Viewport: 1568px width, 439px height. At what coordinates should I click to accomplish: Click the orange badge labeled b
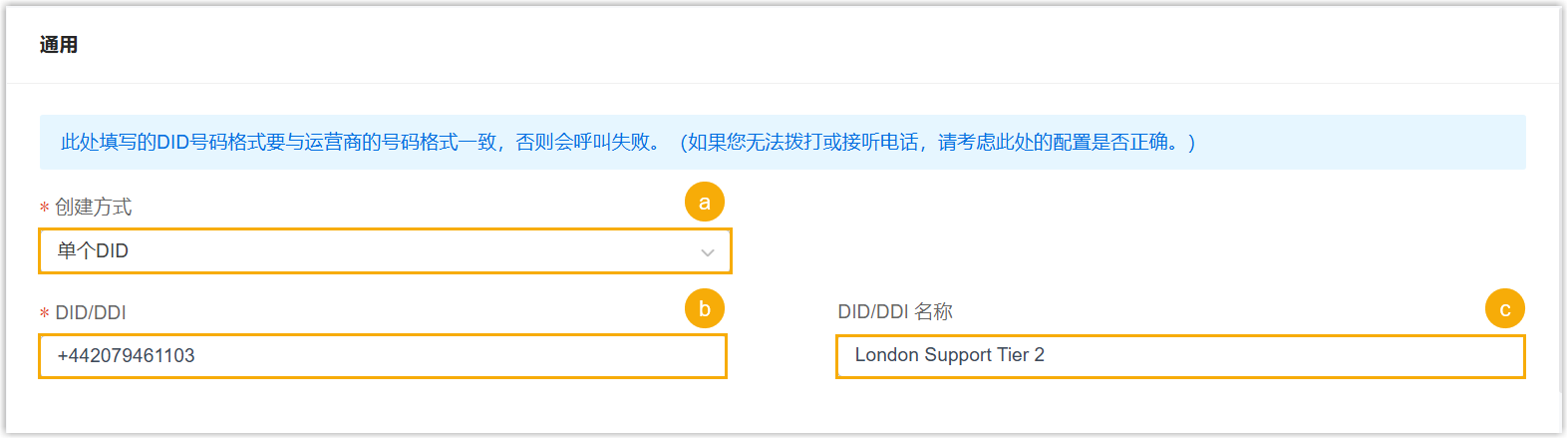(705, 309)
